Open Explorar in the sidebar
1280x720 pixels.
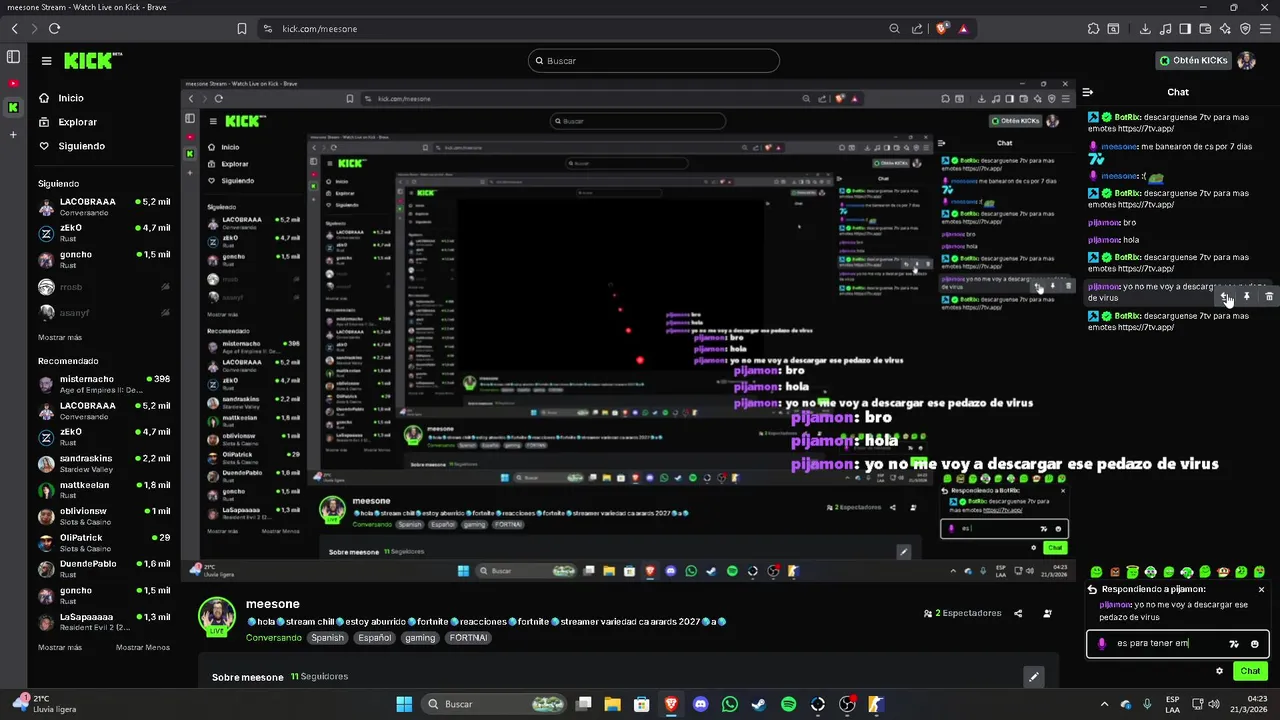(77, 122)
